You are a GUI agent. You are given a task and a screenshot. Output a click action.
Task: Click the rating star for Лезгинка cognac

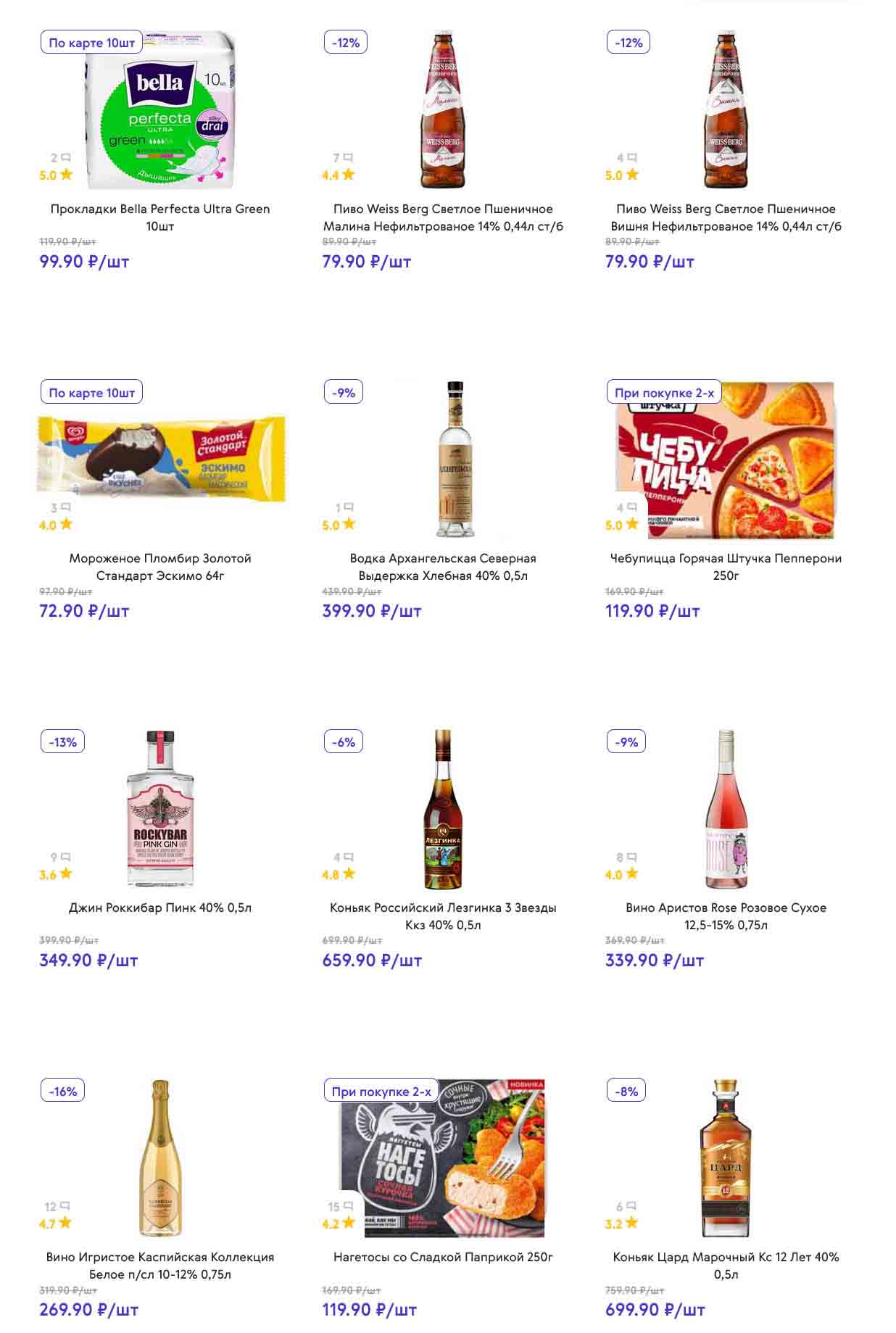[x=349, y=873]
